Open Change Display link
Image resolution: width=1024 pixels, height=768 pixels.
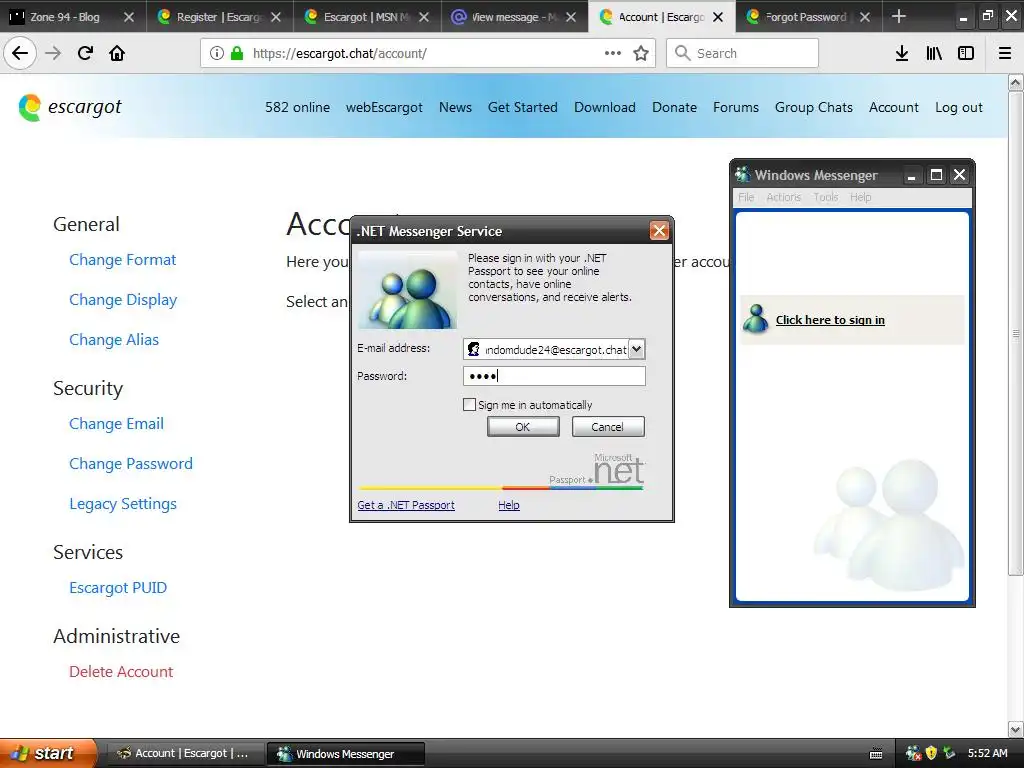123,300
